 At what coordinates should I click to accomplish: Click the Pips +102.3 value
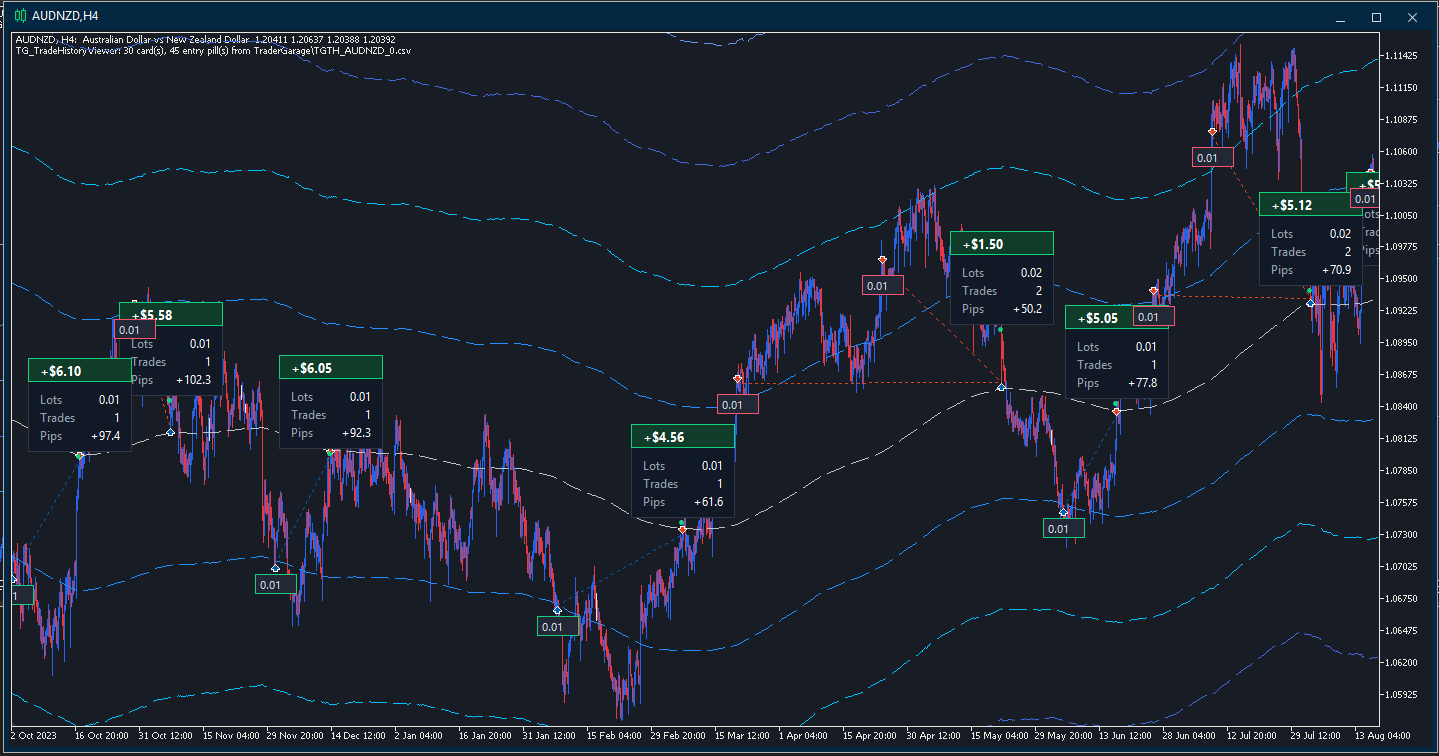(x=193, y=380)
